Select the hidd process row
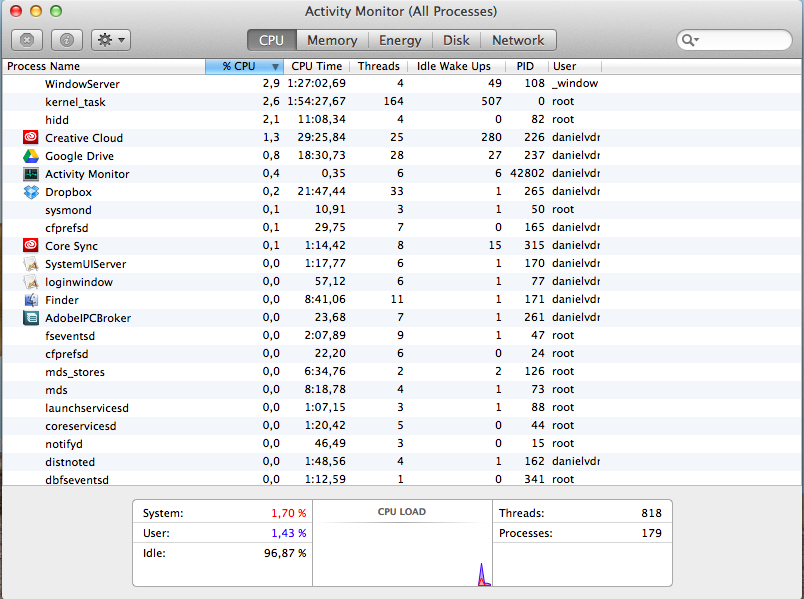The height and width of the screenshot is (599, 804). click(402, 119)
